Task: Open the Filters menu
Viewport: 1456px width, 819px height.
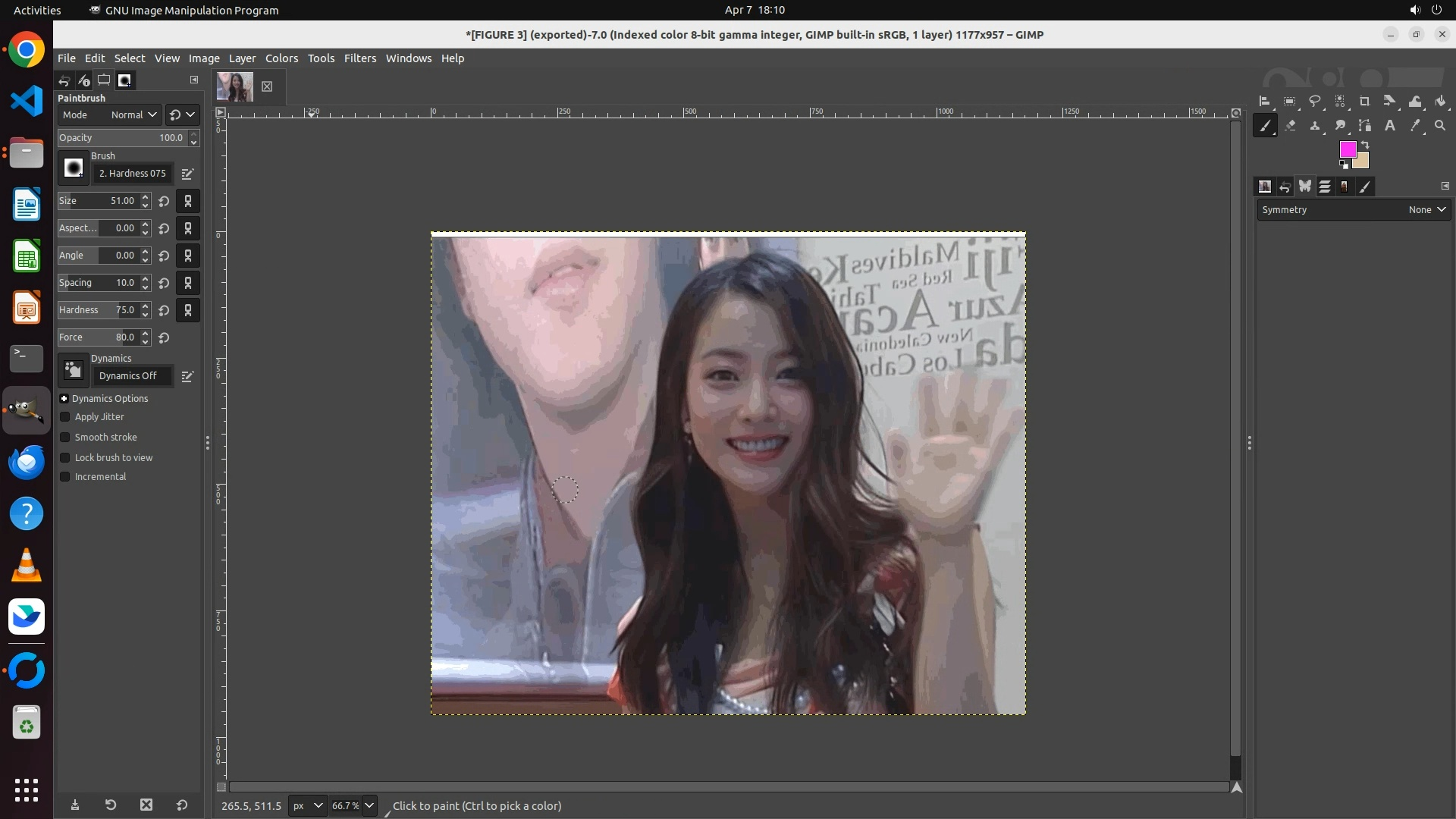Action: 359,58
